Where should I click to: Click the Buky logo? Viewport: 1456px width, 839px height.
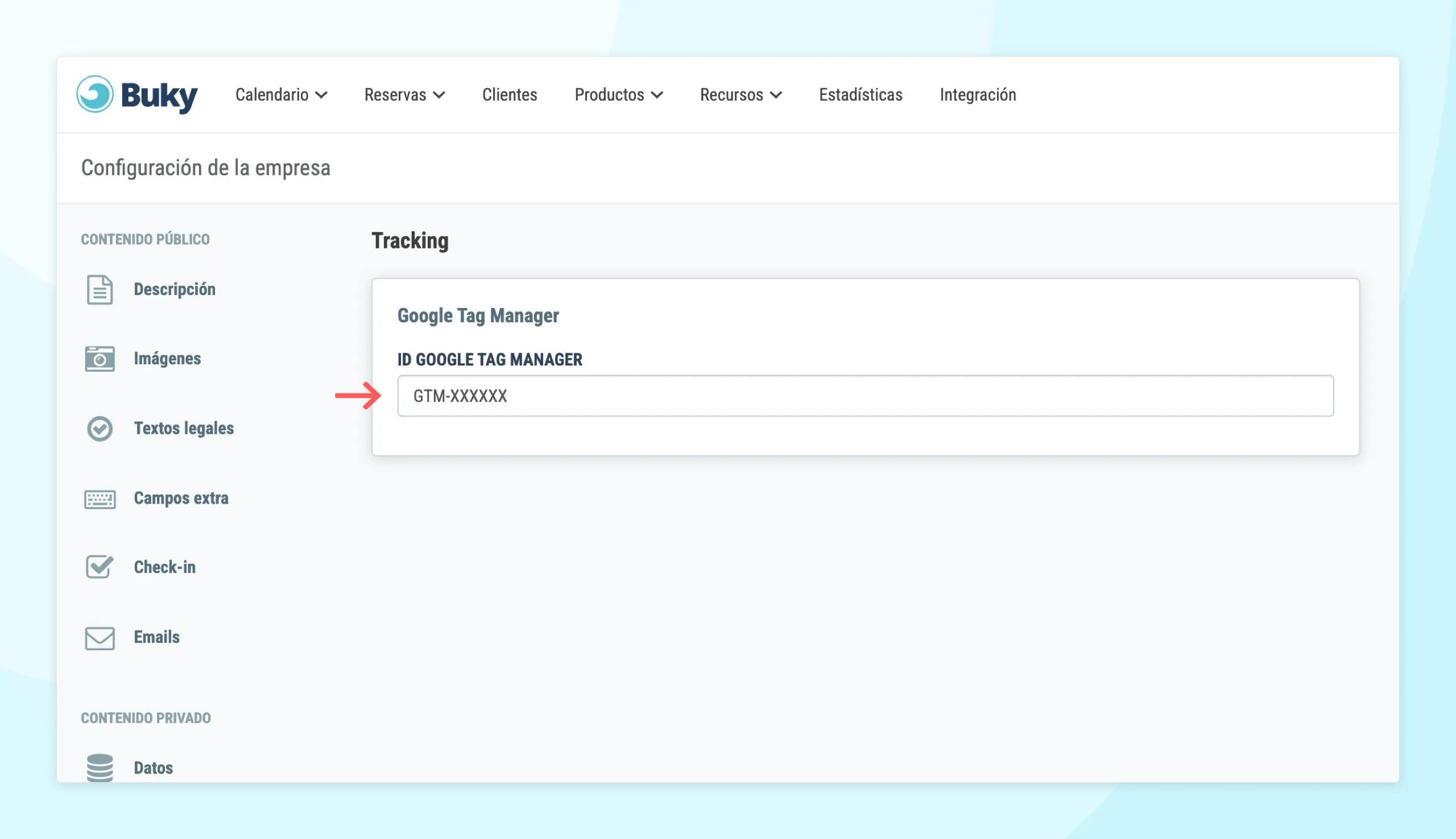[x=136, y=94]
